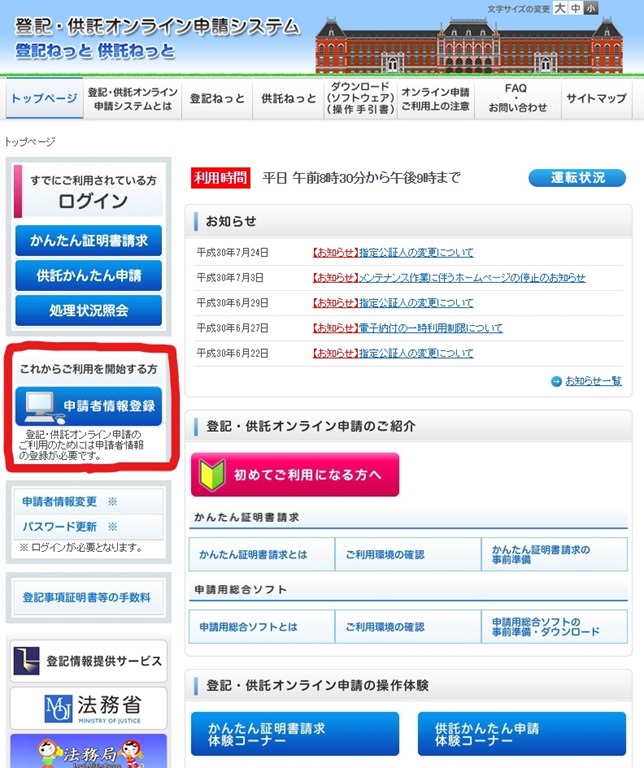This screenshot has width=644, height=768.
Task: Open 電子納付の一時利用制限について link
Action: click(408, 328)
